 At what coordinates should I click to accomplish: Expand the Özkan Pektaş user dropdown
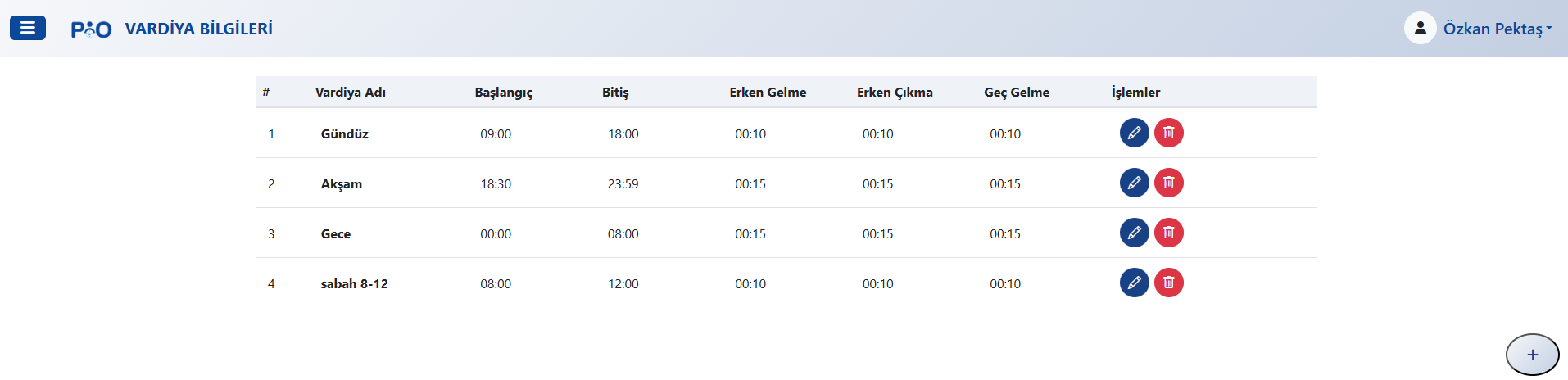1497,29
